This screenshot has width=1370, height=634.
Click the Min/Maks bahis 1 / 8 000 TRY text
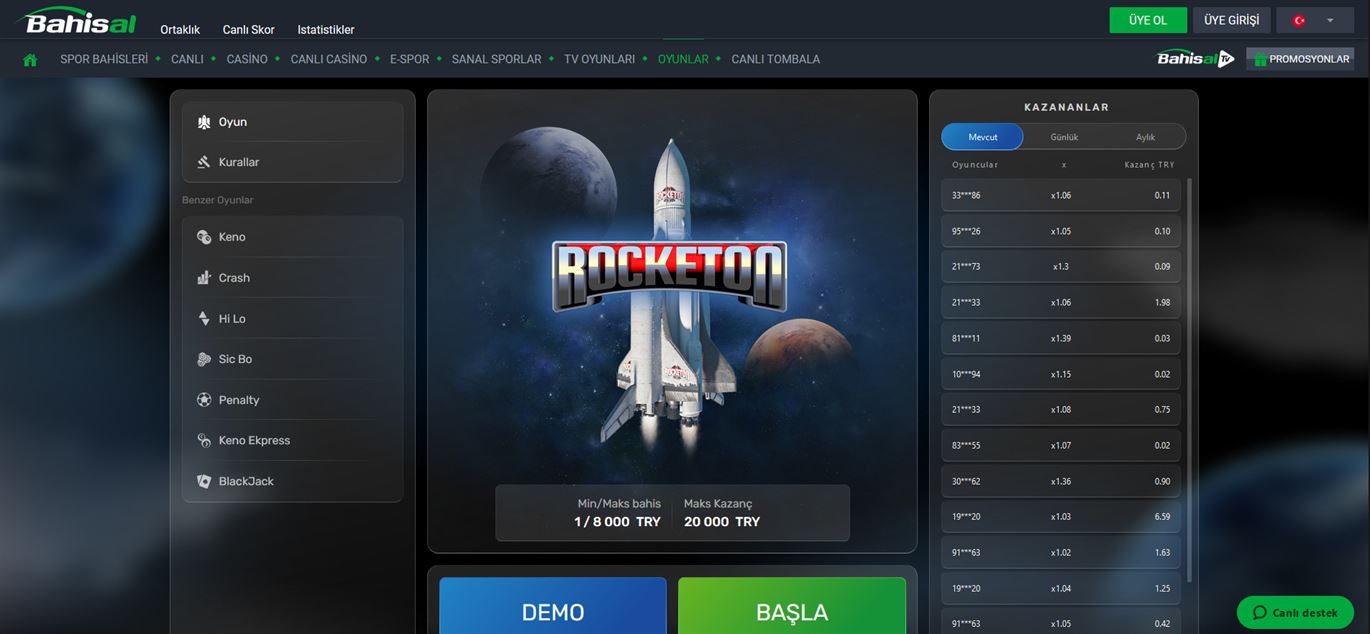pyautogui.click(x=618, y=513)
